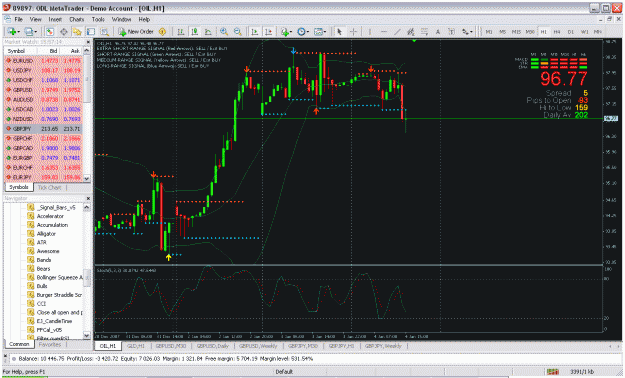625x378 pixels.
Task: Close the Market Watch panel
Action: click(88, 41)
